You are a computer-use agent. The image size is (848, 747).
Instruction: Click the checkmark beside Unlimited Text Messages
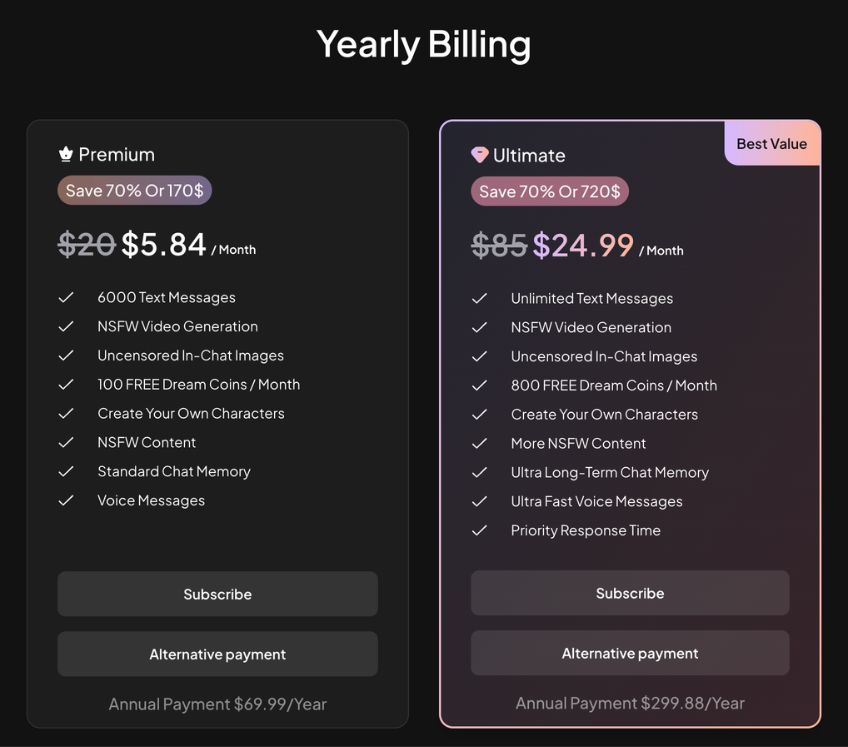click(x=479, y=298)
